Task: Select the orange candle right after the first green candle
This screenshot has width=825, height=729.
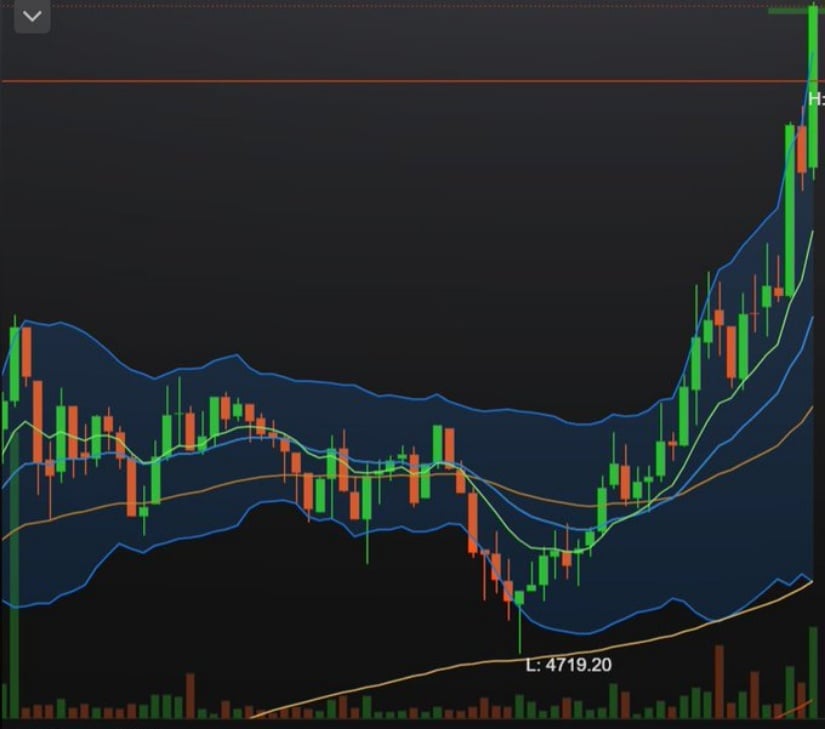Action: pos(26,351)
